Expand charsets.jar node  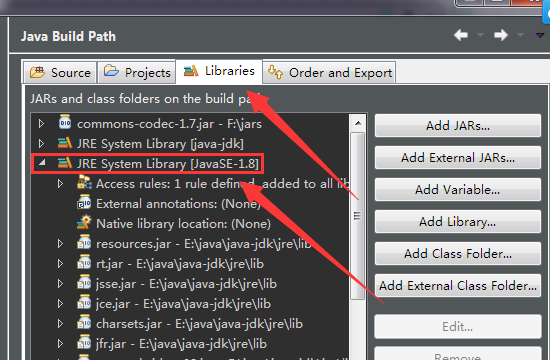60,324
